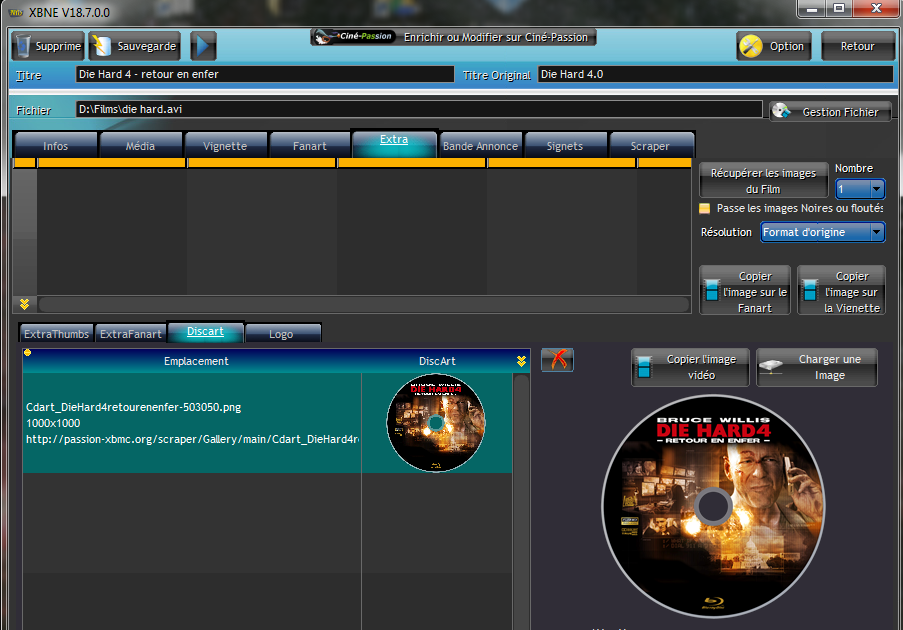
Task: Click the horizontal scrollbar under image grid
Action: (364, 304)
